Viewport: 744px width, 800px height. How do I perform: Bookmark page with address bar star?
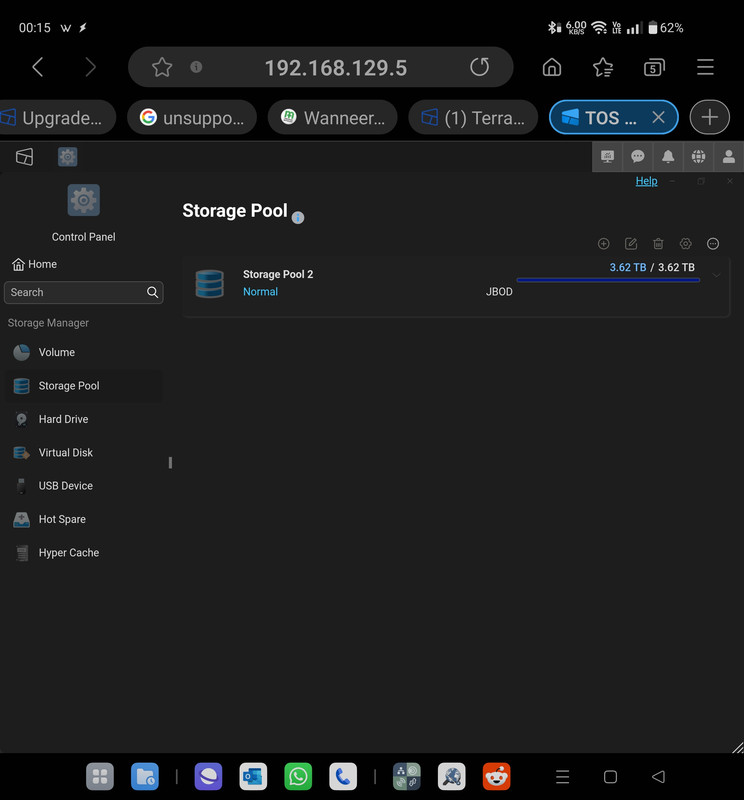pyautogui.click(x=162, y=67)
